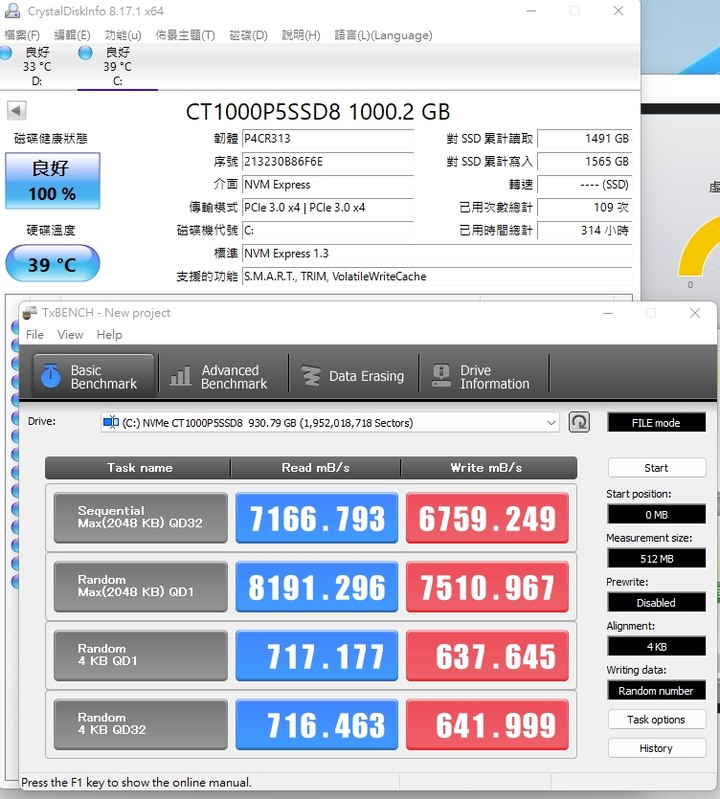Click the power on count 109 次

(584, 207)
